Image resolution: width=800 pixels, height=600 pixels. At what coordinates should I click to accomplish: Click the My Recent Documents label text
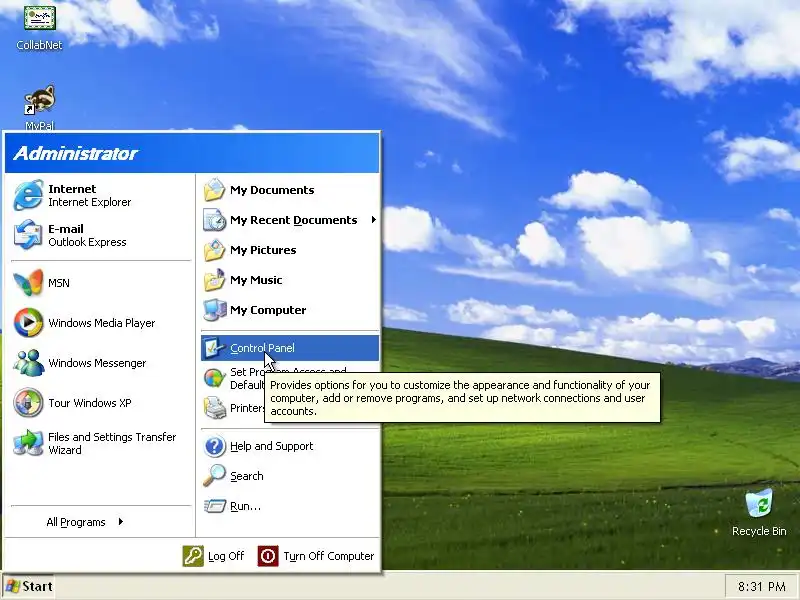(293, 220)
